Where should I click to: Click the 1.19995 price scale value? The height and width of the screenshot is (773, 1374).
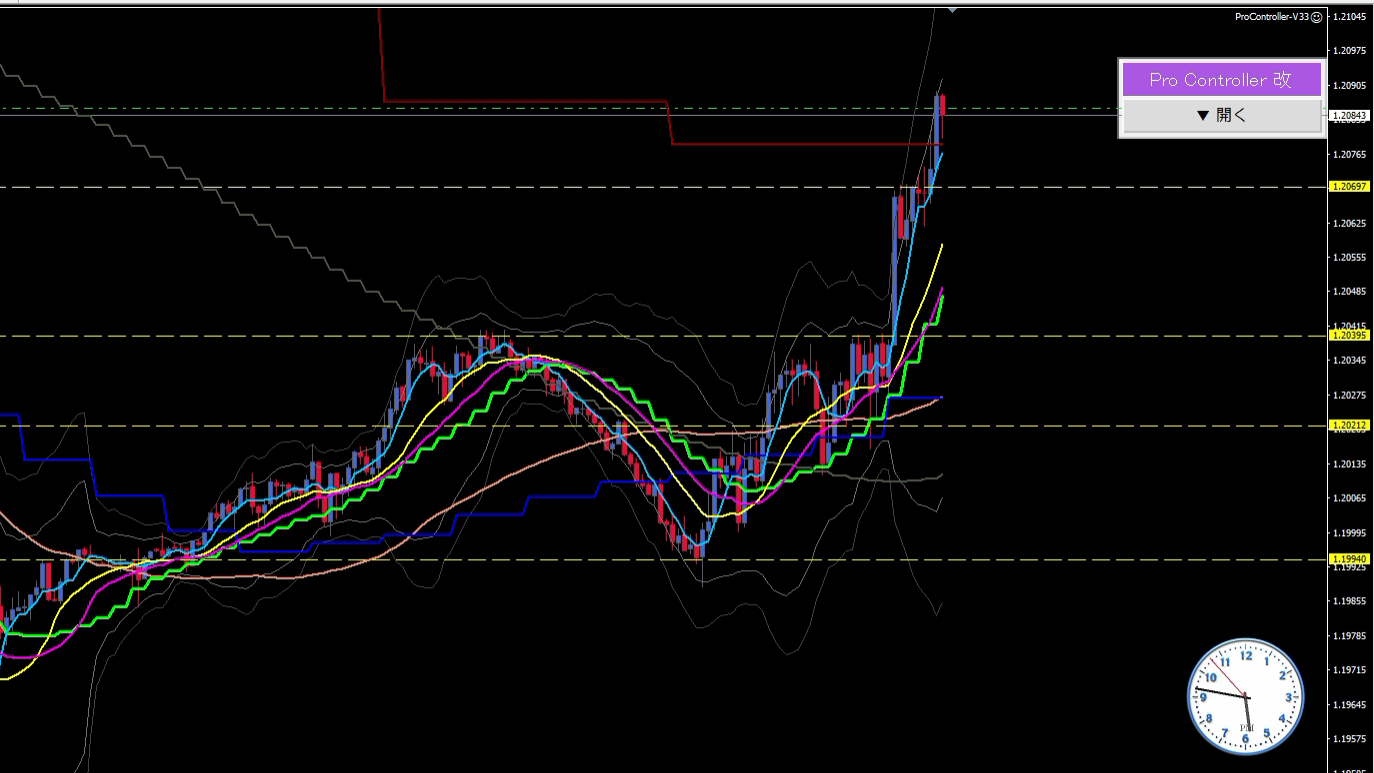pyautogui.click(x=1351, y=532)
